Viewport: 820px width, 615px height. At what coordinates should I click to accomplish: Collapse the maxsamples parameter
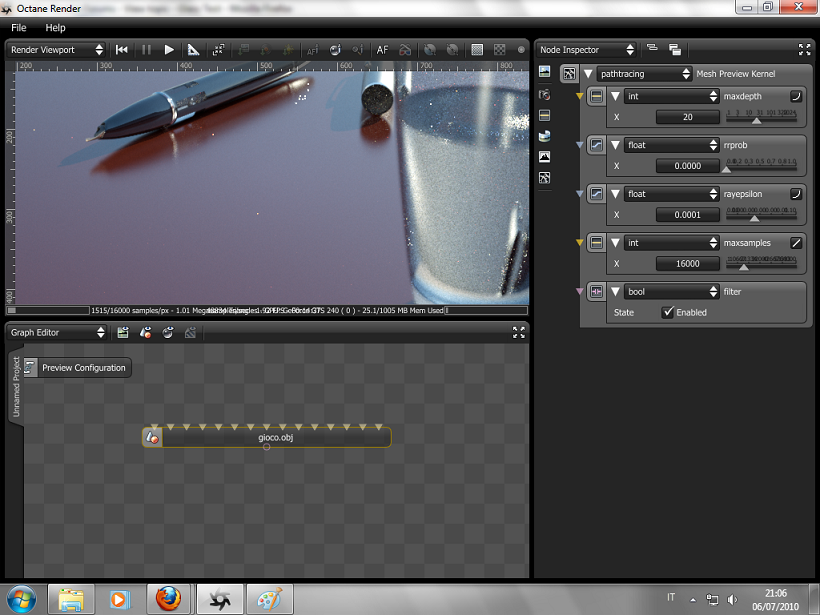pos(616,243)
